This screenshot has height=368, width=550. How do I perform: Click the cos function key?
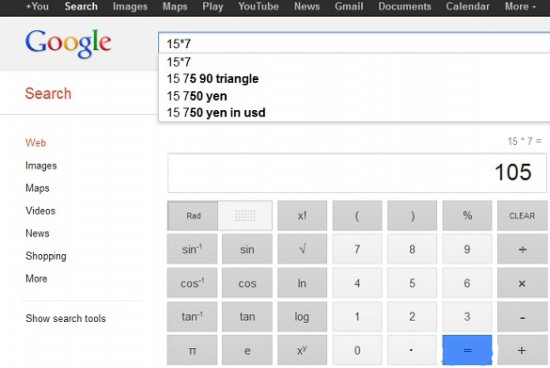(247, 283)
